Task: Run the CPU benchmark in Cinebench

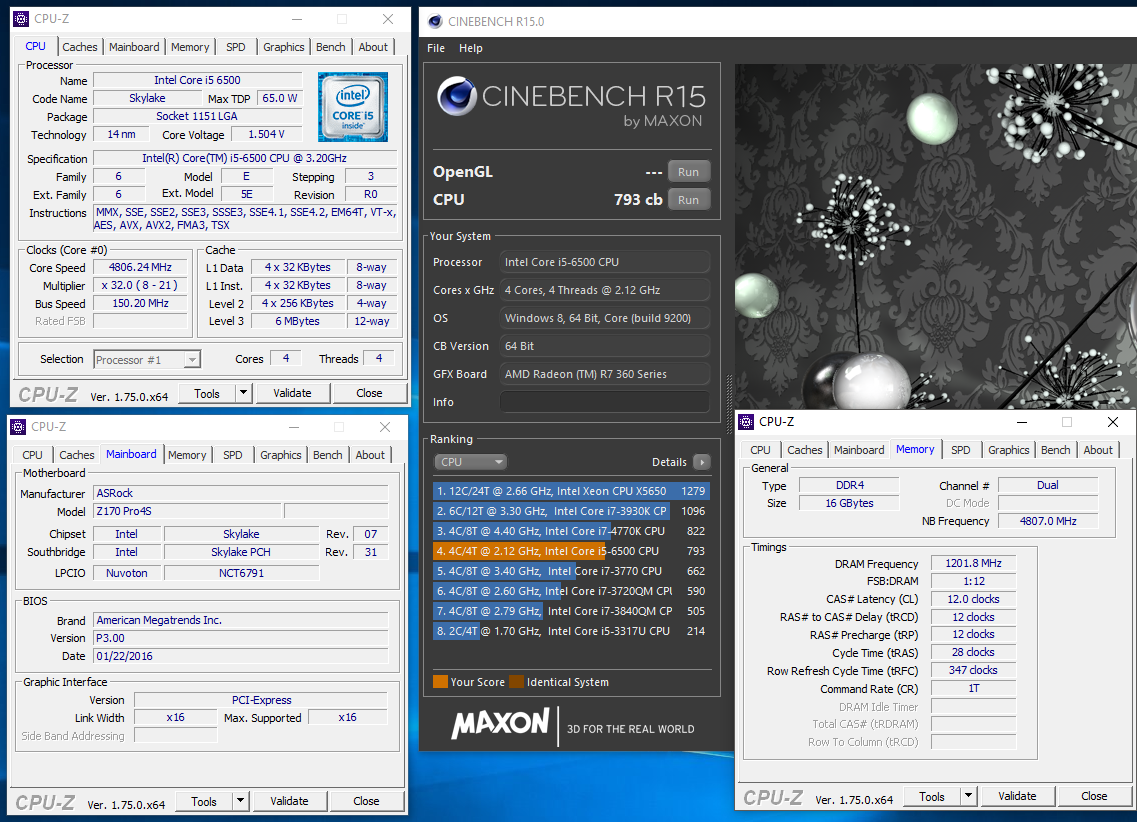Action: coord(688,200)
